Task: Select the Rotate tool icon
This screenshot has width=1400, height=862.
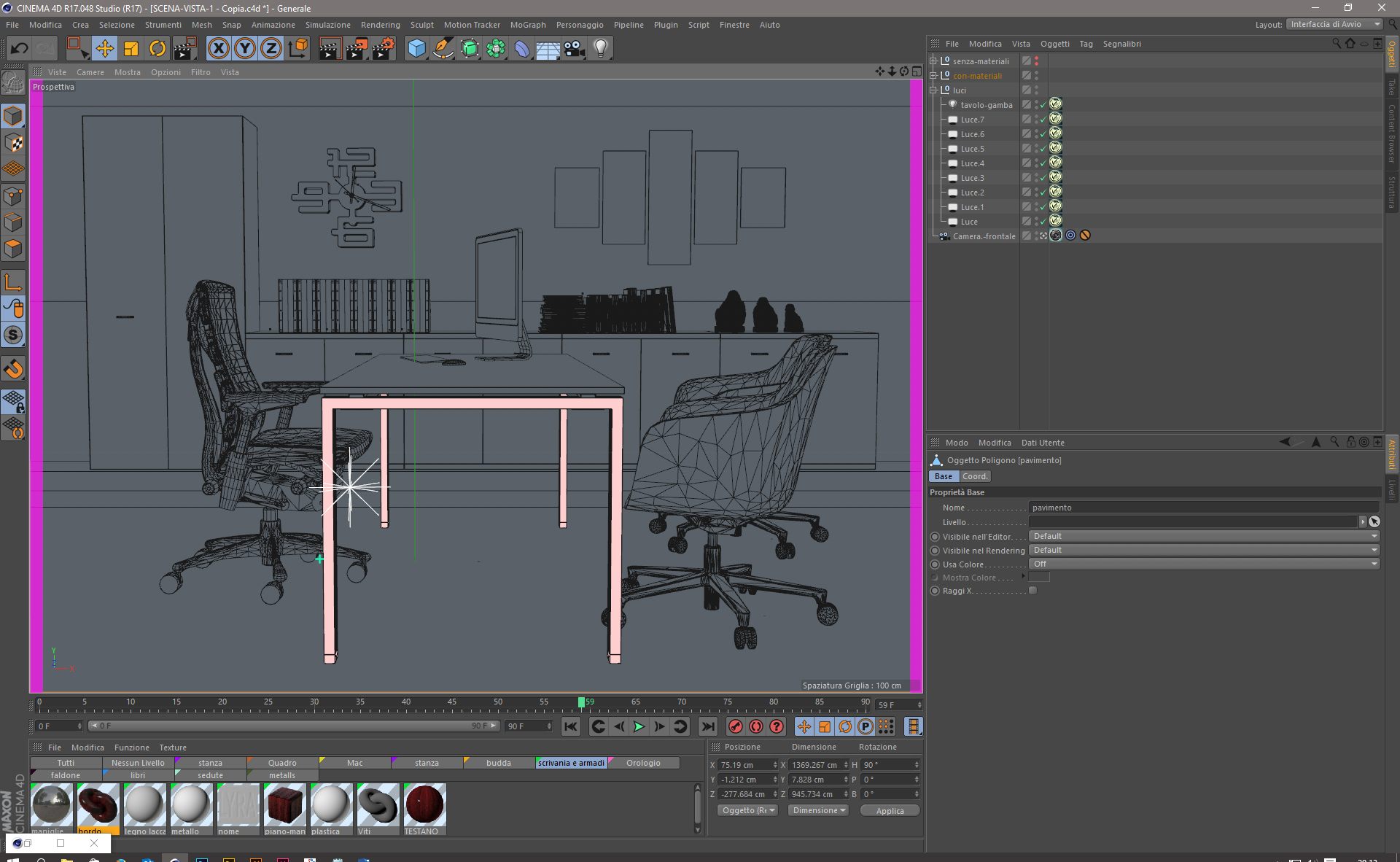Action: (x=157, y=49)
